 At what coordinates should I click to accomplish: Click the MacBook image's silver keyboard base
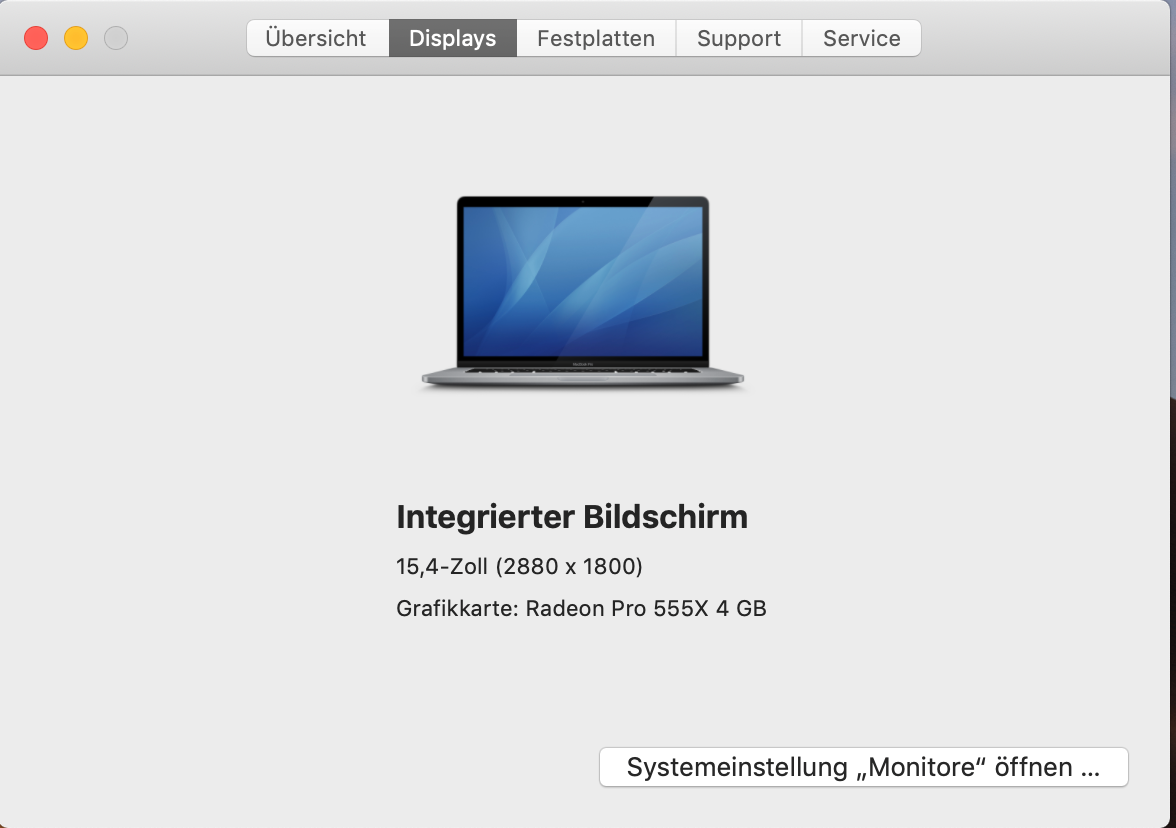pos(583,376)
